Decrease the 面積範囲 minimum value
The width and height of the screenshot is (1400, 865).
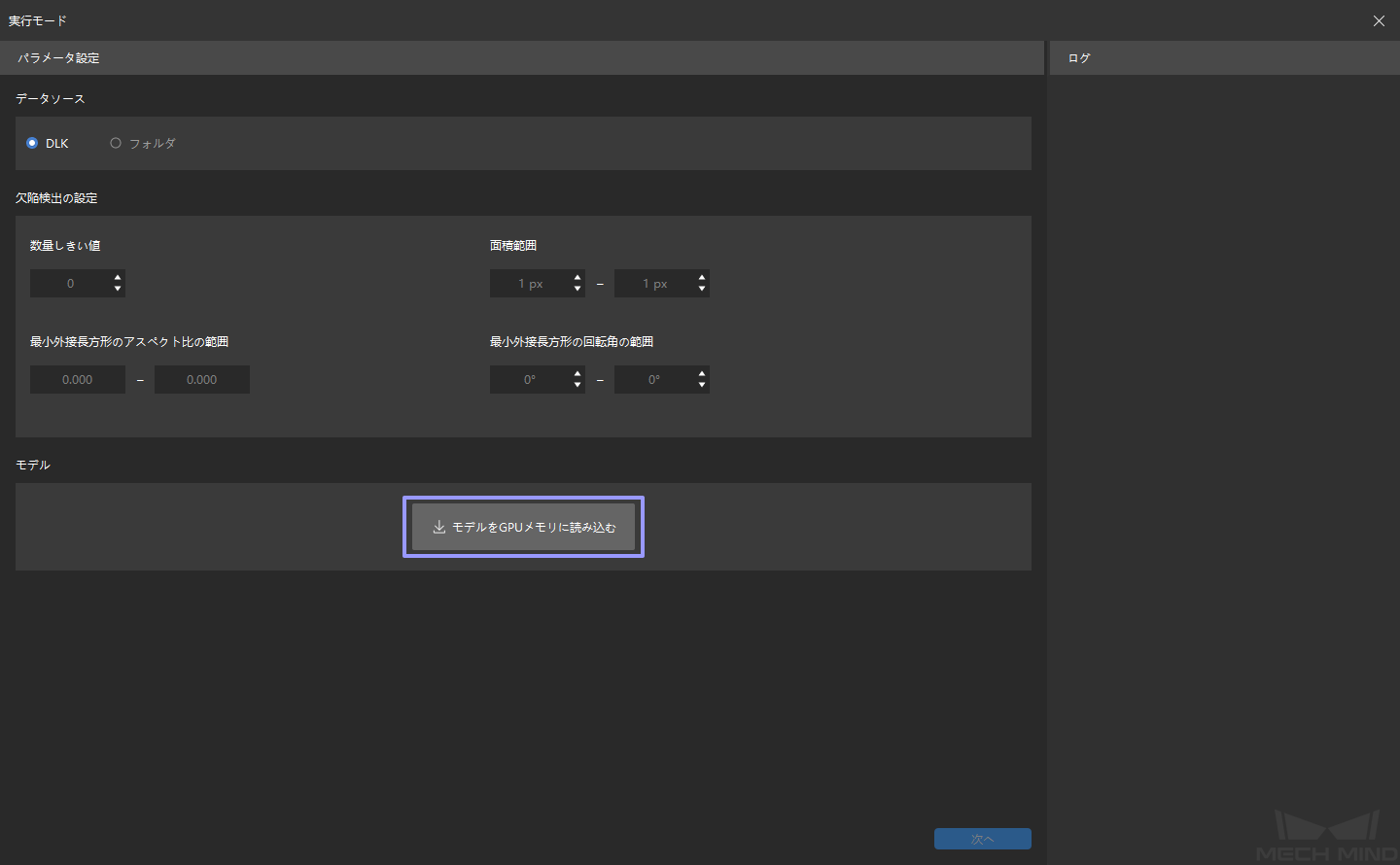point(577,290)
